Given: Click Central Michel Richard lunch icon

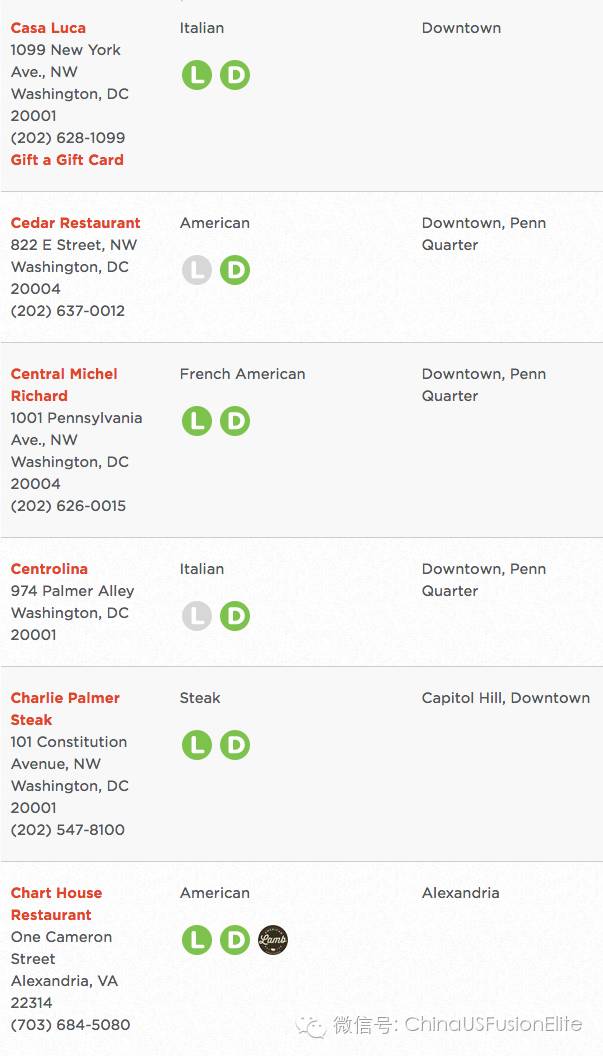Looking at the screenshot, I should pyautogui.click(x=197, y=421).
